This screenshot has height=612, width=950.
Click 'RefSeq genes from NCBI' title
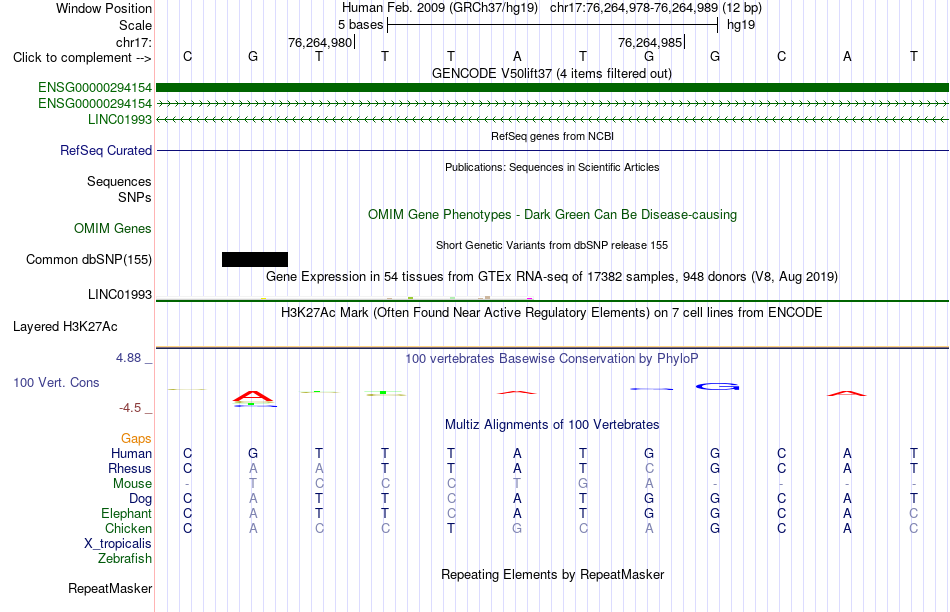pos(552,136)
